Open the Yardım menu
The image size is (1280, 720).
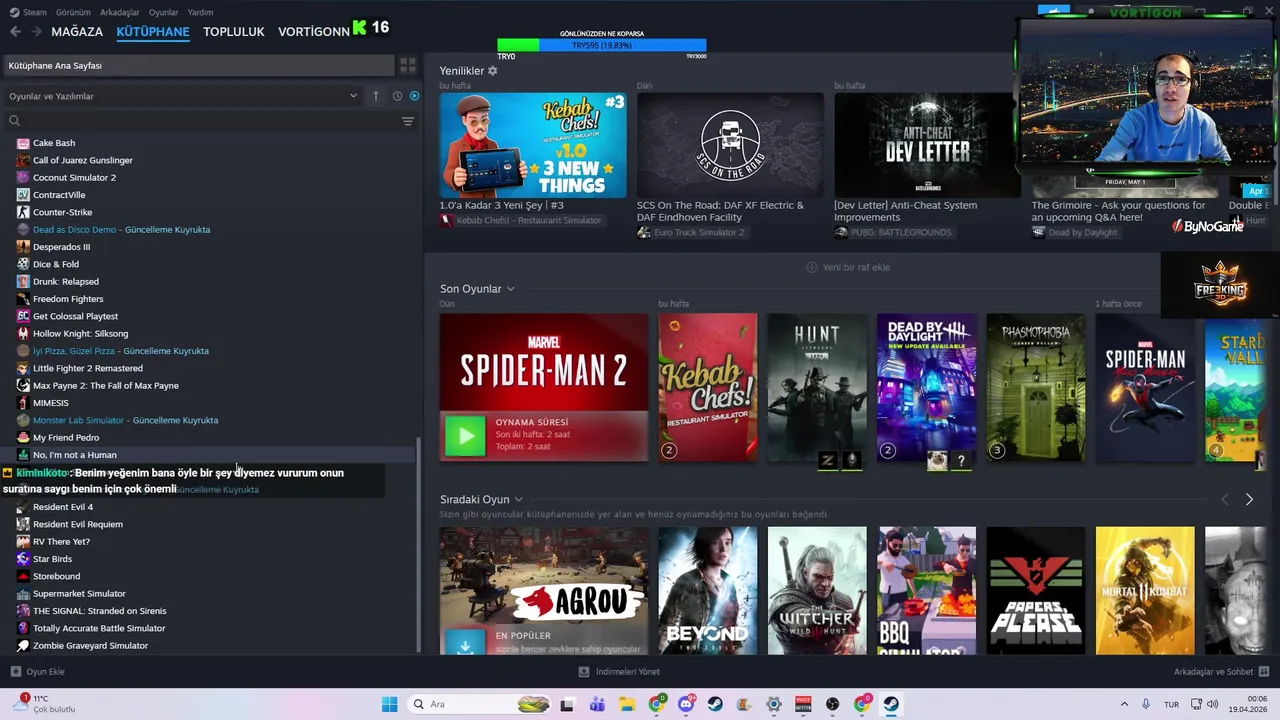[201, 12]
